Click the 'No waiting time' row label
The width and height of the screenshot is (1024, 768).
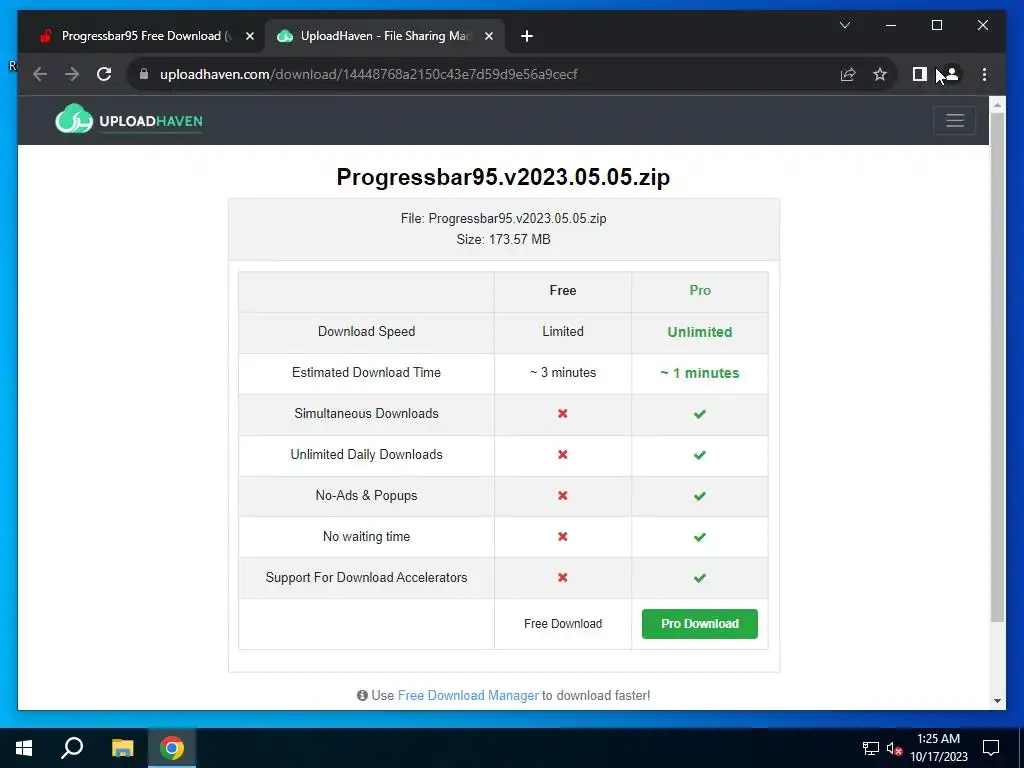(366, 537)
